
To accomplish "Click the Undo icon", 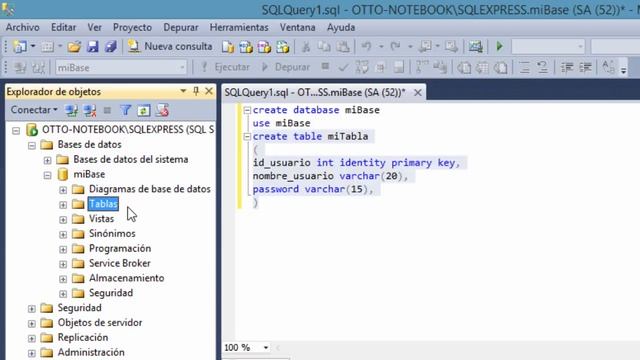I will click(x=366, y=47).
